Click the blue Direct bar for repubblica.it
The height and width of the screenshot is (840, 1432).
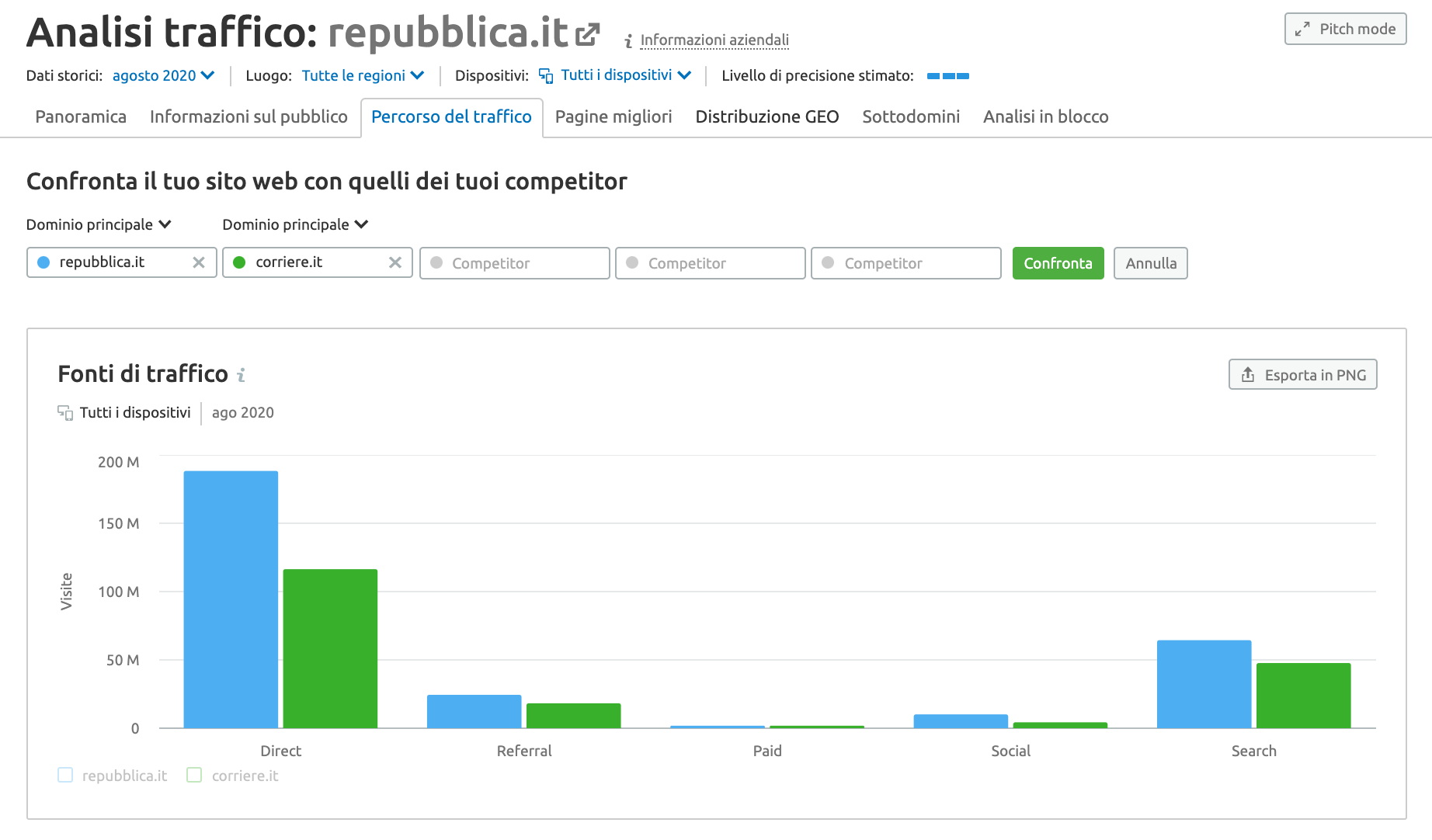pos(231,599)
